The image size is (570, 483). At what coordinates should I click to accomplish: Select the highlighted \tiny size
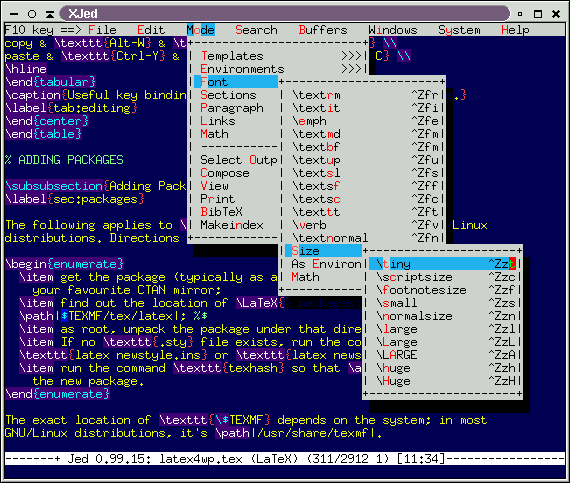[x=442, y=264]
